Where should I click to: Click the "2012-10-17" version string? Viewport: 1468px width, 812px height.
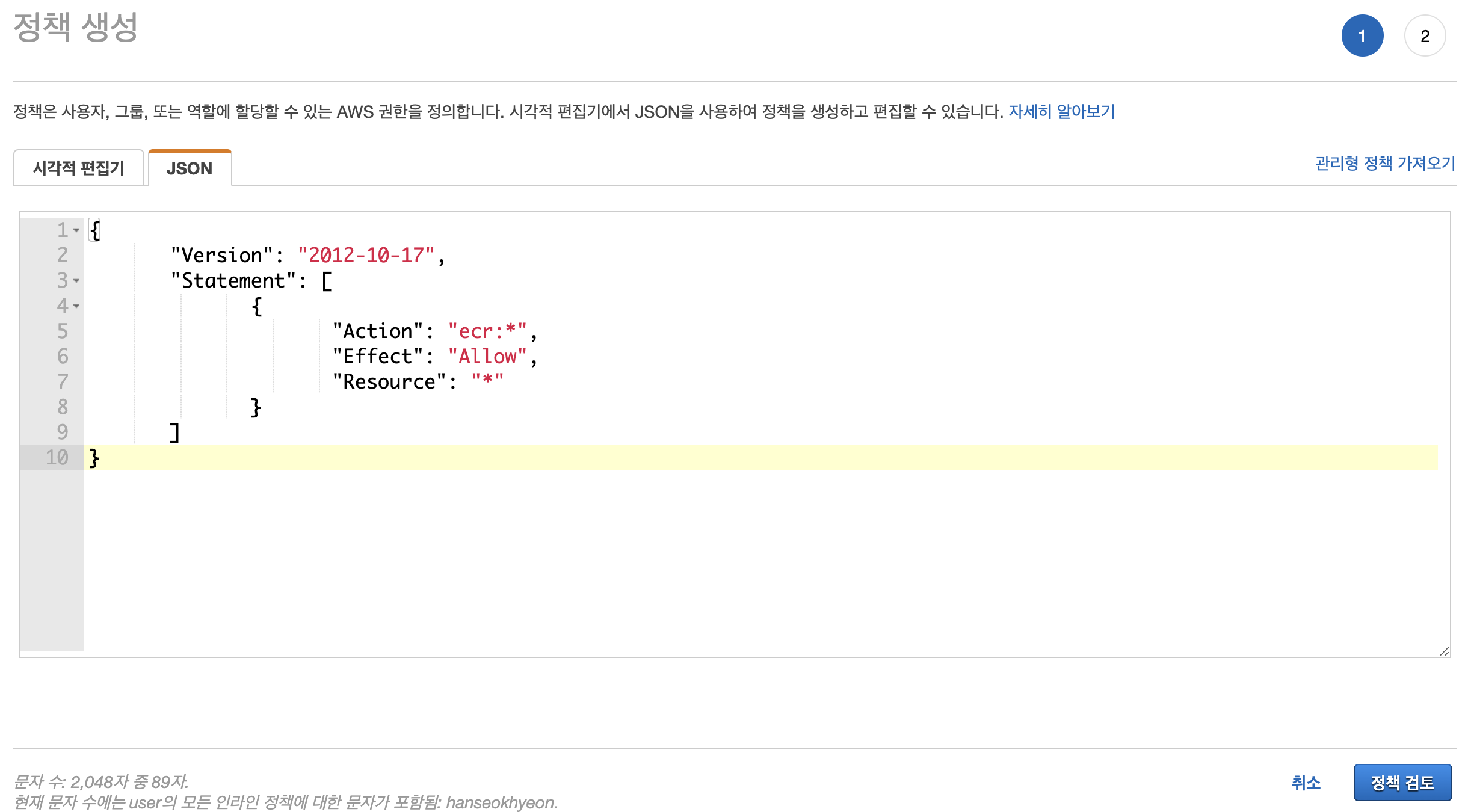pyautogui.click(x=366, y=256)
